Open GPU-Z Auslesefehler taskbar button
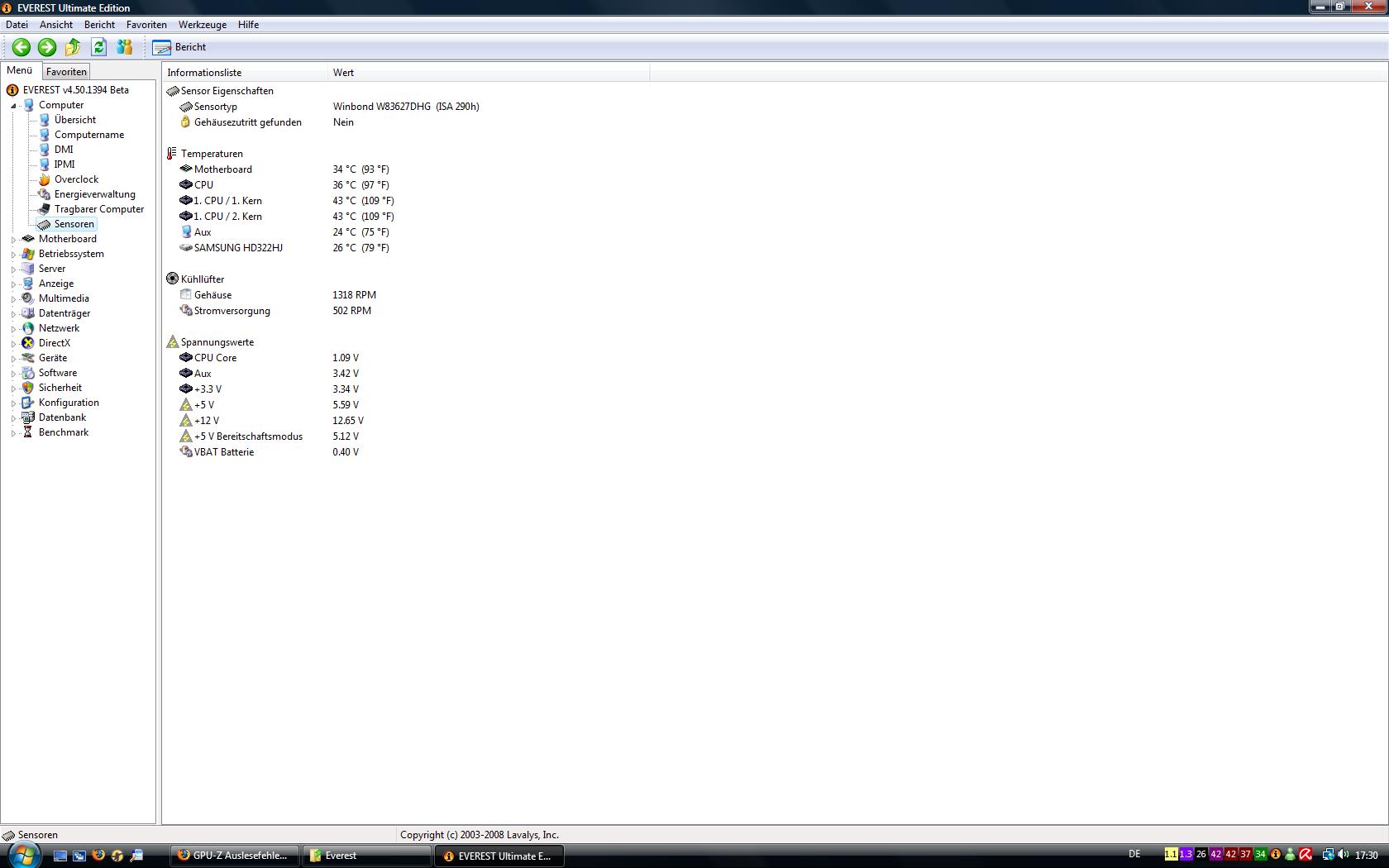Viewport: 1389px width, 868px height. 235,856
